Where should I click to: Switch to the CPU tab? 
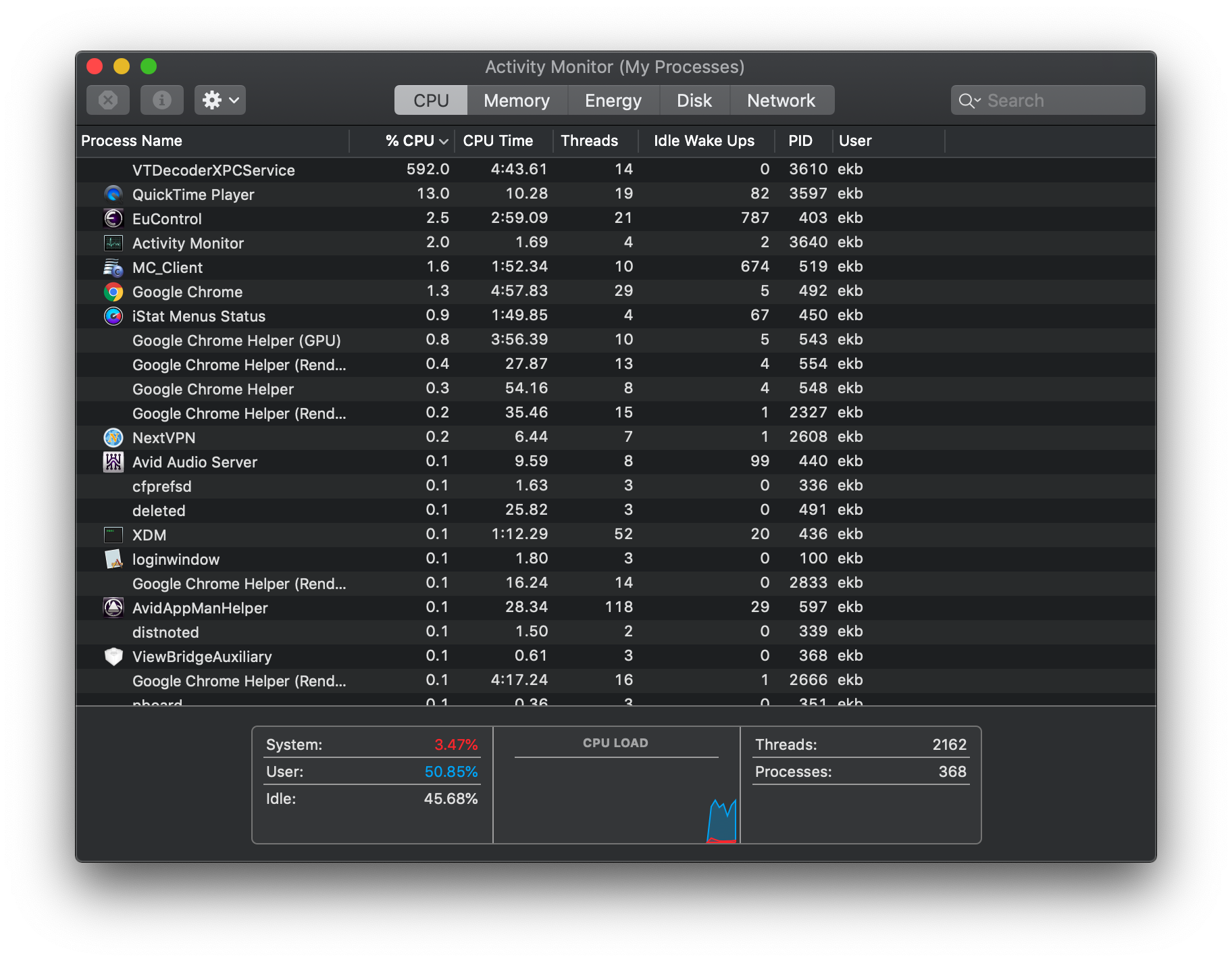pos(431,100)
